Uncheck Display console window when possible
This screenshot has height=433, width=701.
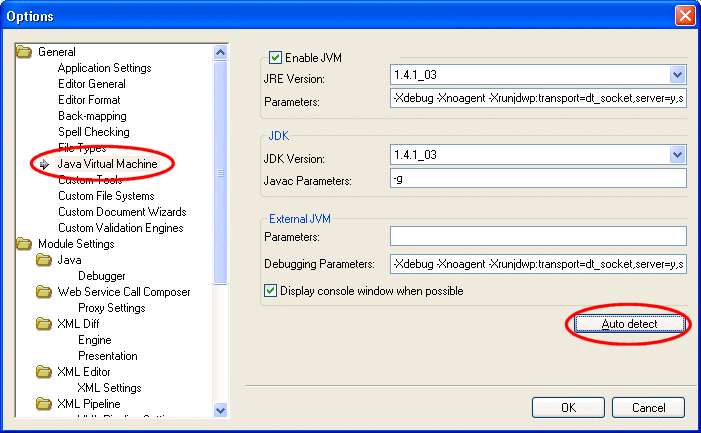click(269, 291)
